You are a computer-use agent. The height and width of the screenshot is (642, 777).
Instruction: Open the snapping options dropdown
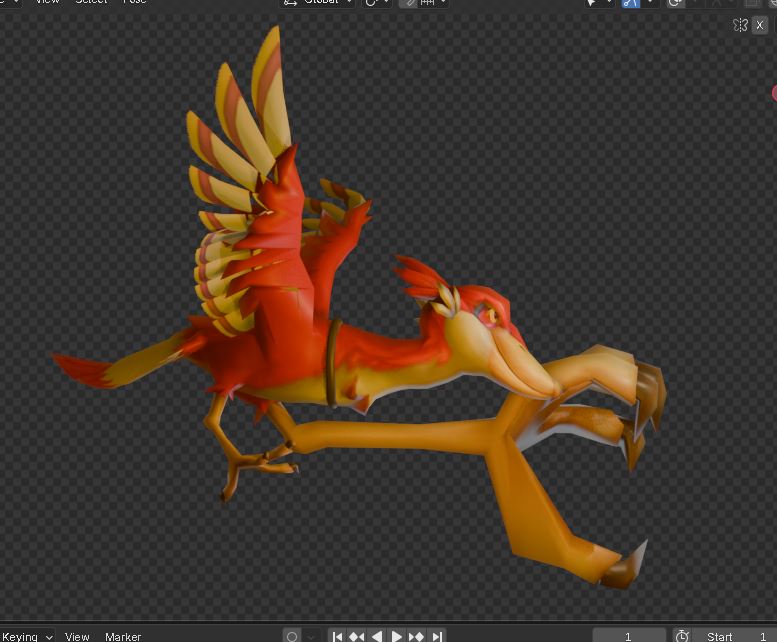pyautogui.click(x=433, y=2)
